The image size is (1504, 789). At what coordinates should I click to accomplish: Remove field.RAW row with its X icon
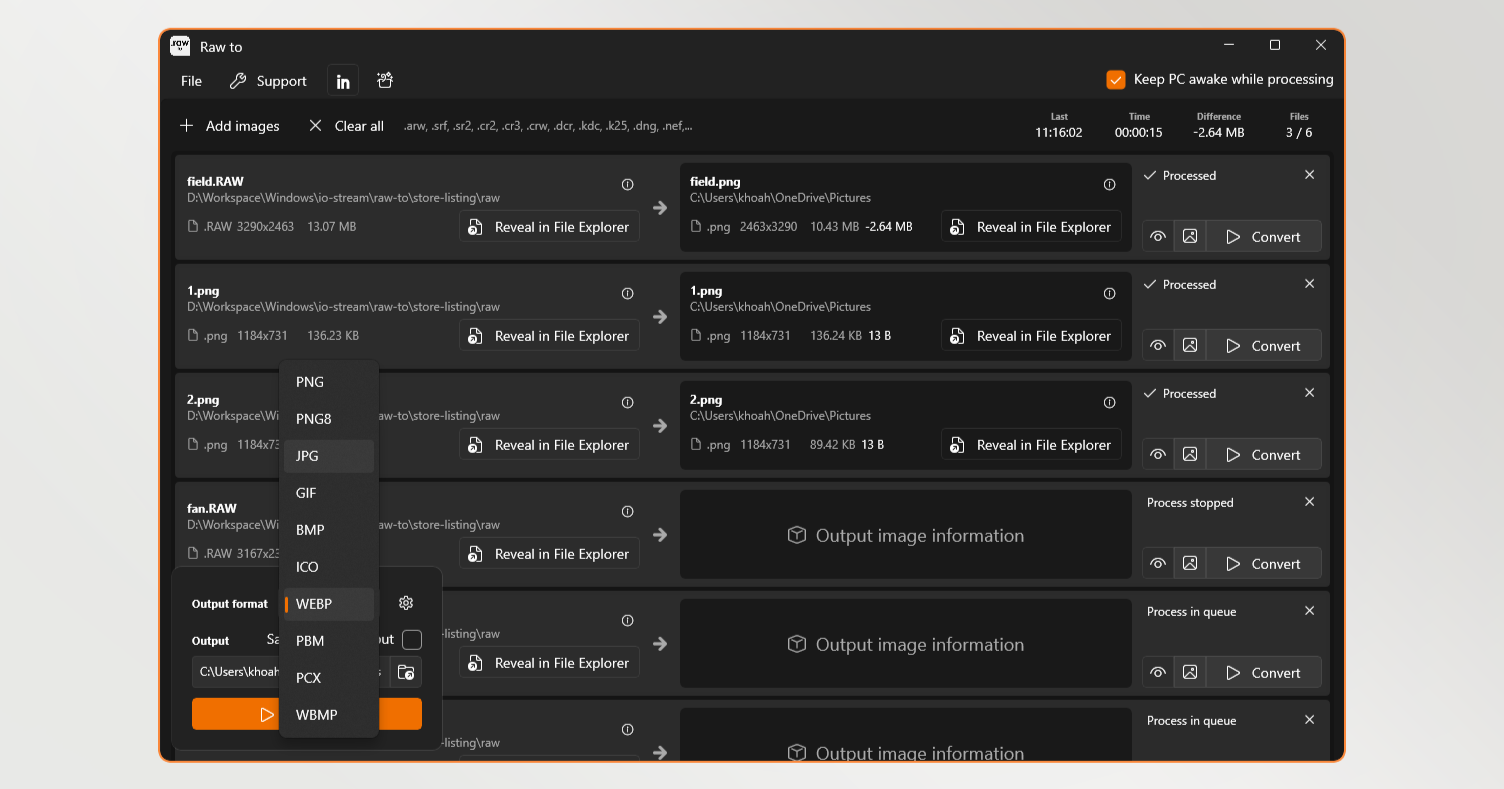click(1309, 175)
